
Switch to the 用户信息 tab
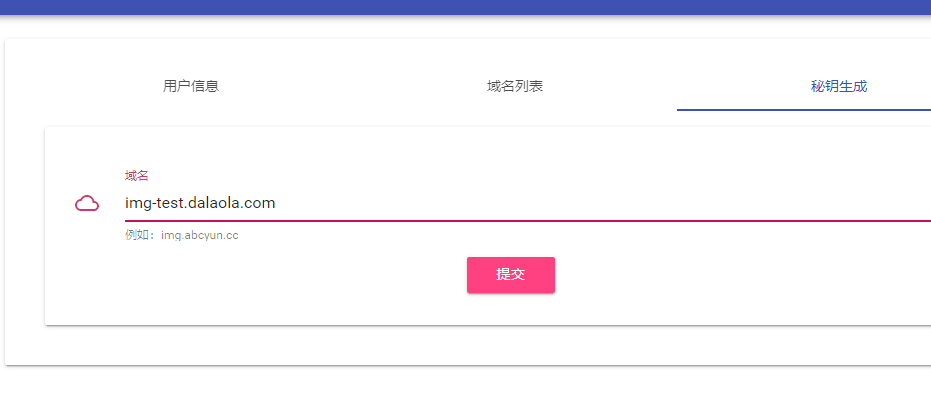[191, 86]
